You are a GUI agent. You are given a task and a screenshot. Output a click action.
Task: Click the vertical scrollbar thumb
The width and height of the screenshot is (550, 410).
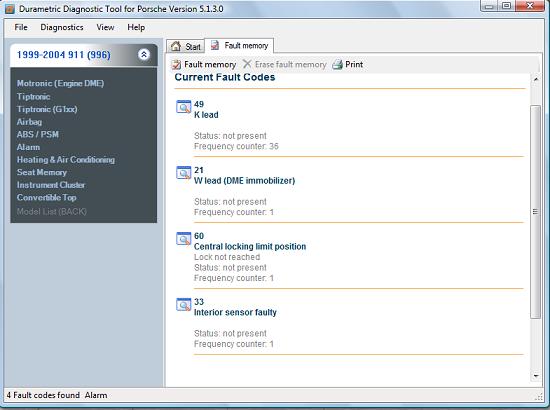tap(536, 211)
